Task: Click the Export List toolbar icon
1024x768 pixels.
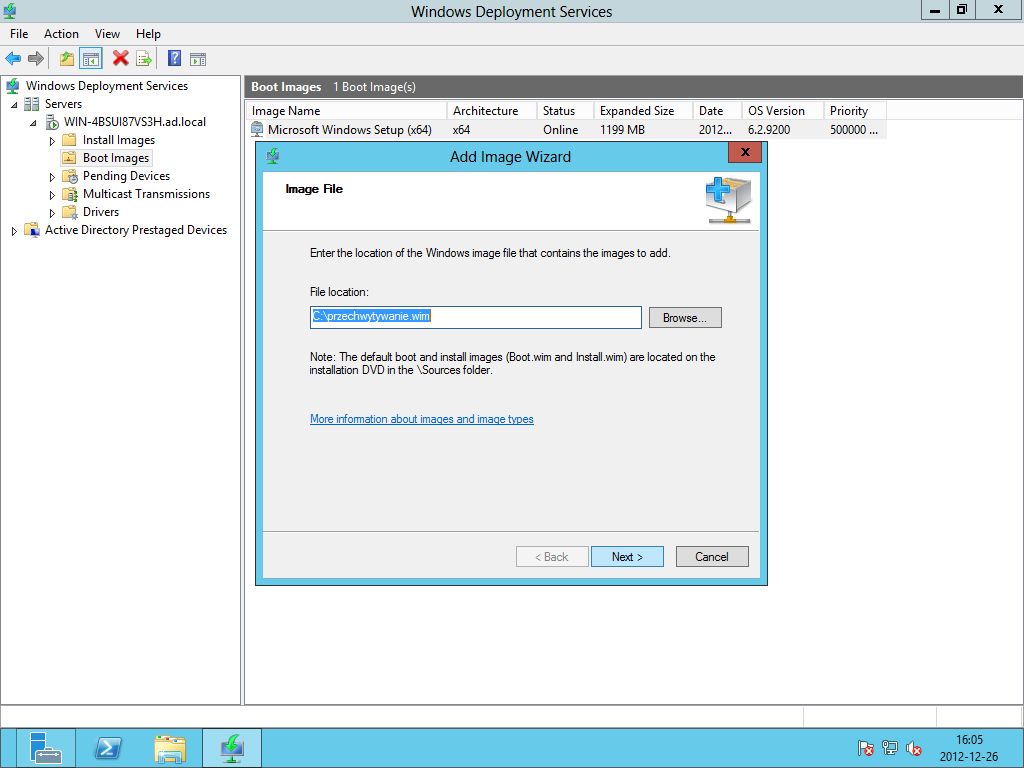Action: point(144,59)
